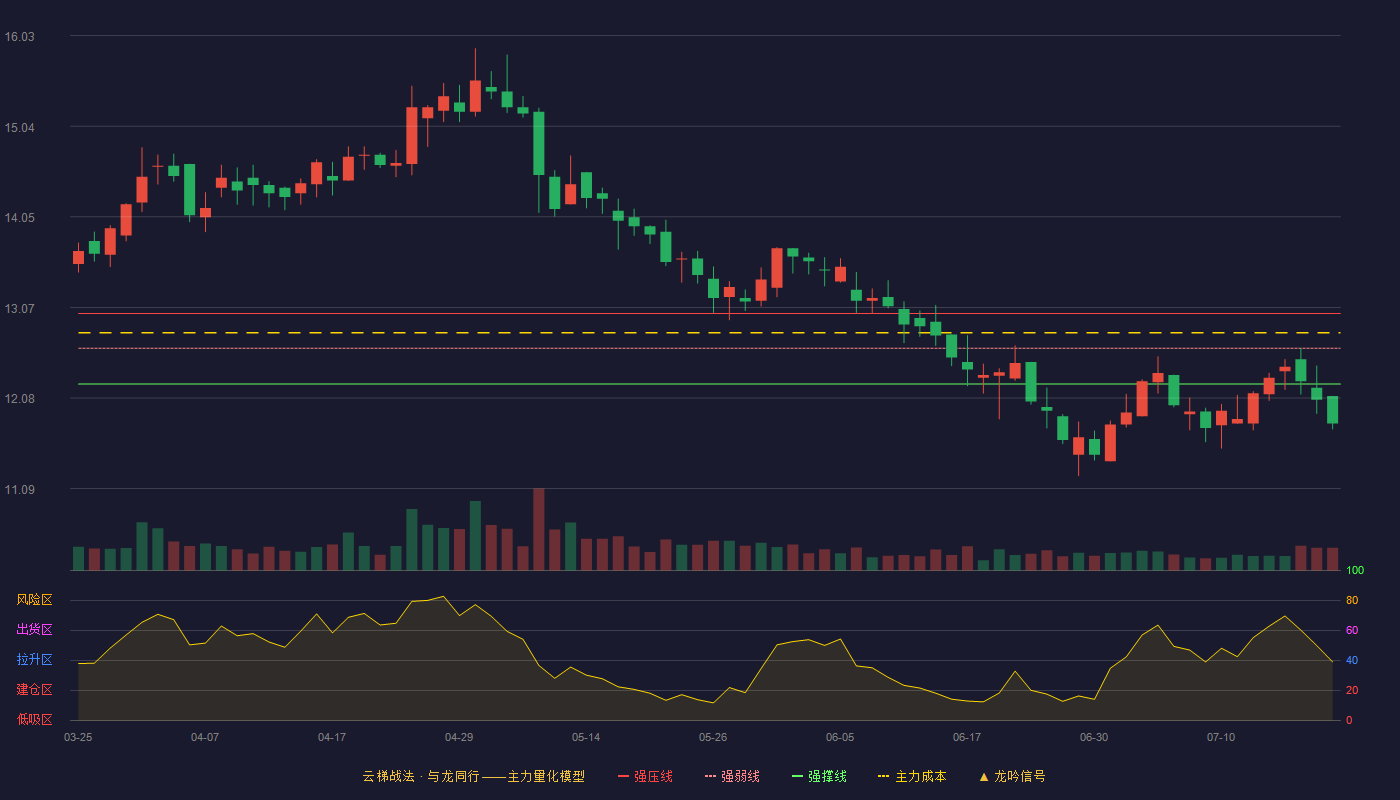Toggle the 强弱线 legend item
Screen dimensions: 1400x800
click(732, 776)
